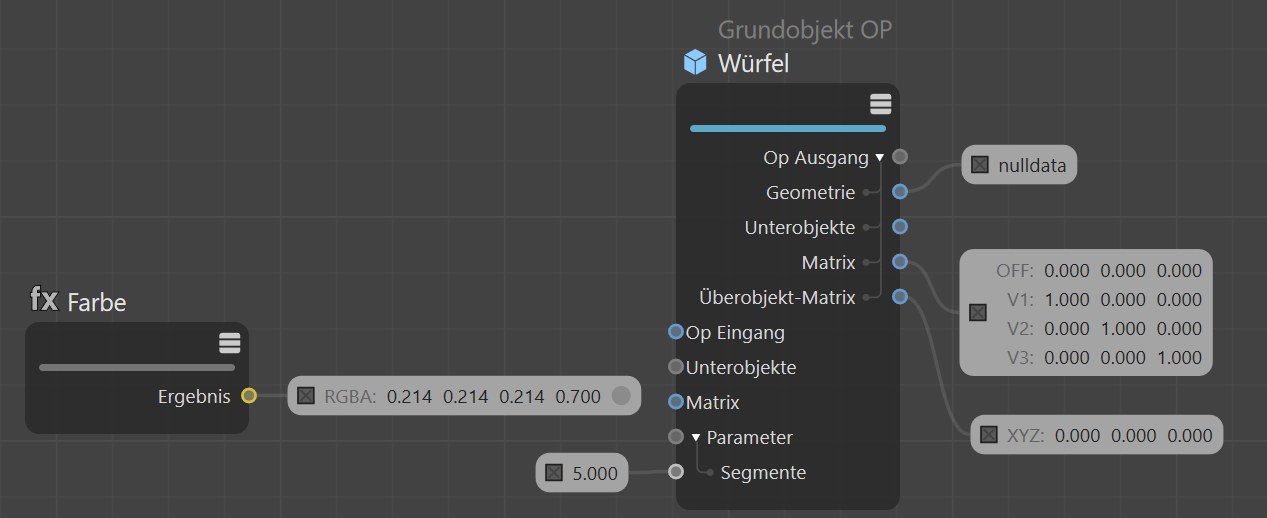The height and width of the screenshot is (518, 1267).
Task: Toggle the RGBA value display checkbox
Action: tap(306, 396)
